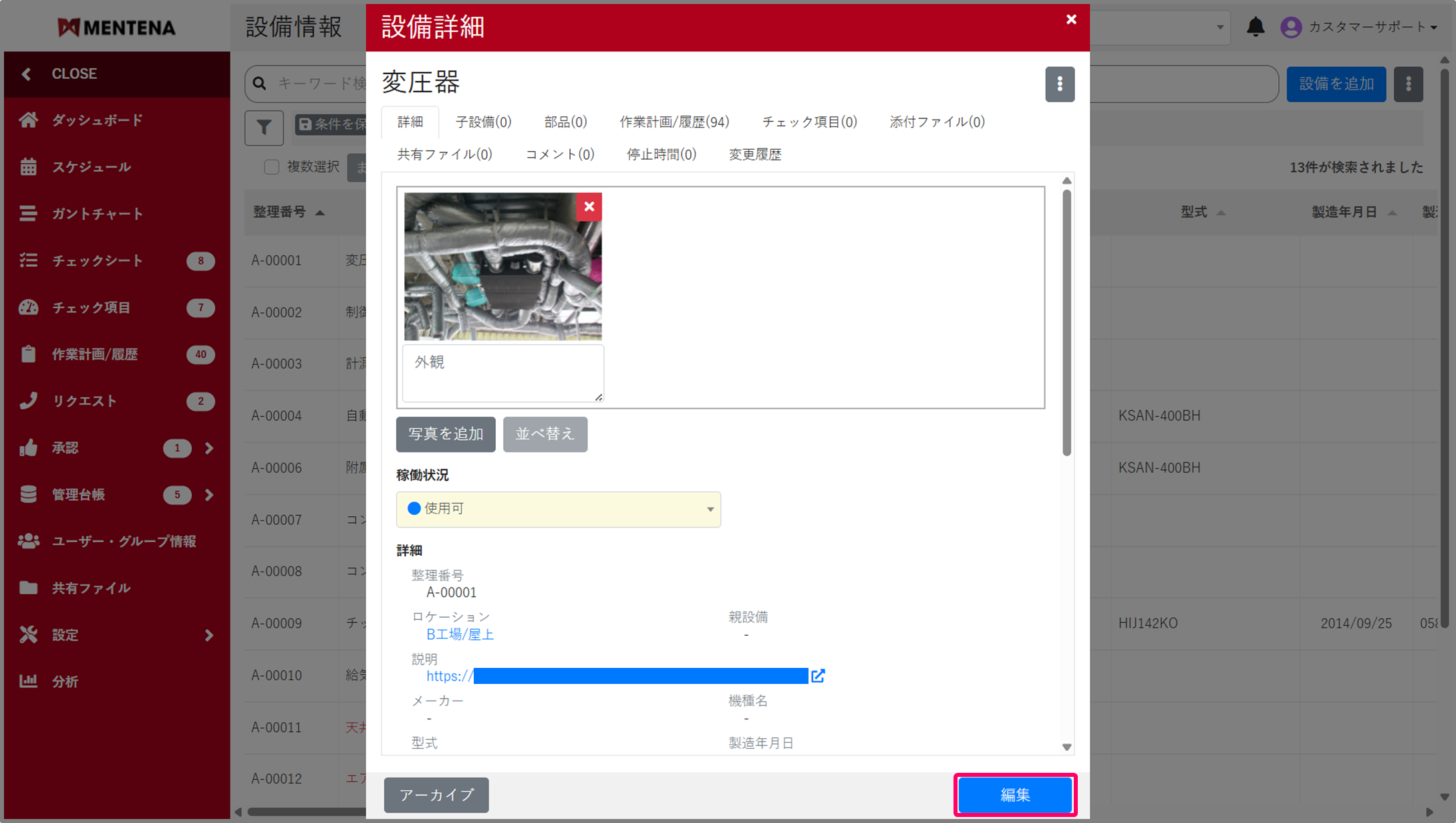Click the B工場/屋上 location link
The image size is (1456, 823).
460,634
